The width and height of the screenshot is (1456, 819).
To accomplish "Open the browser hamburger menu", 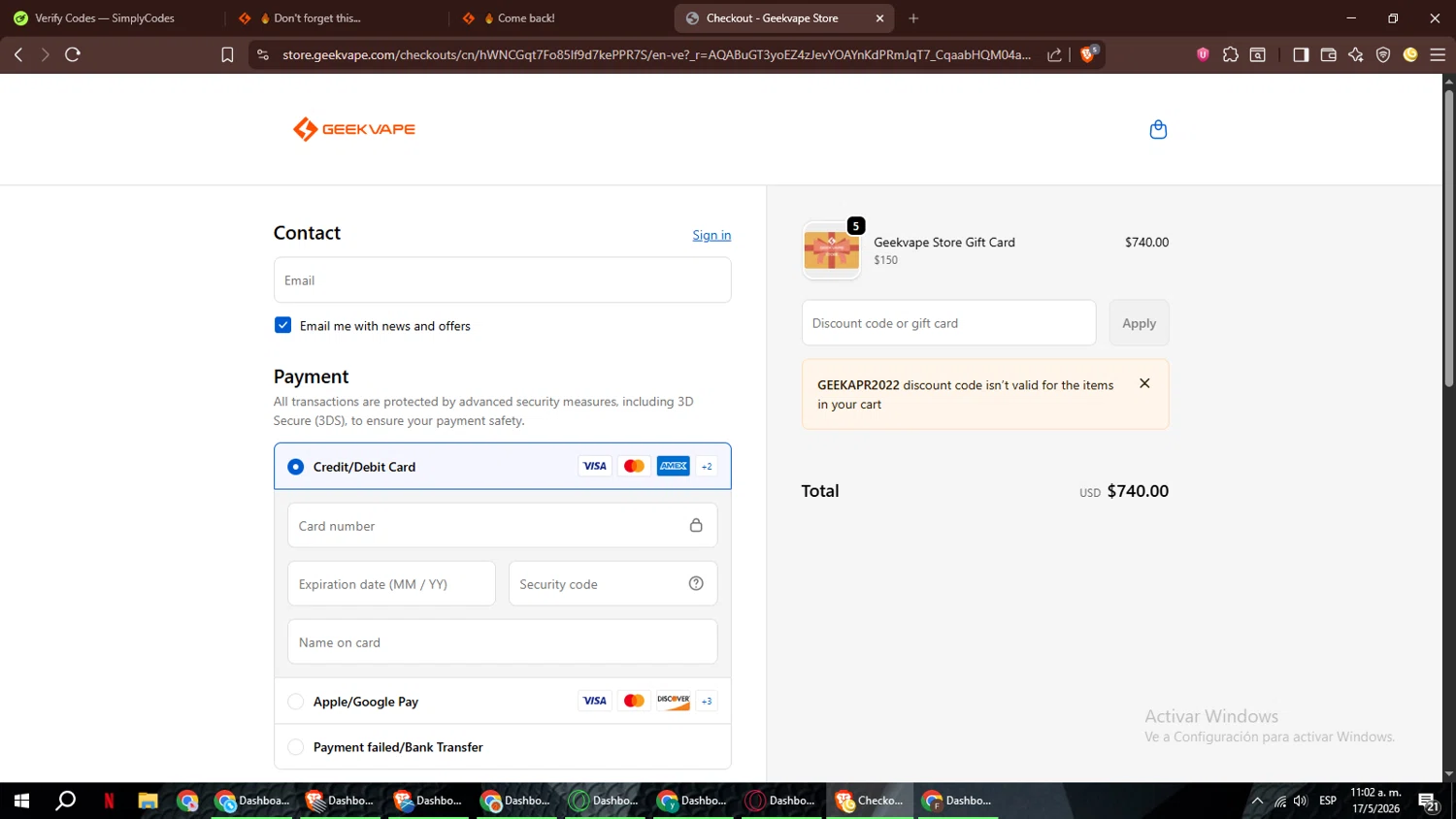I will (x=1438, y=54).
